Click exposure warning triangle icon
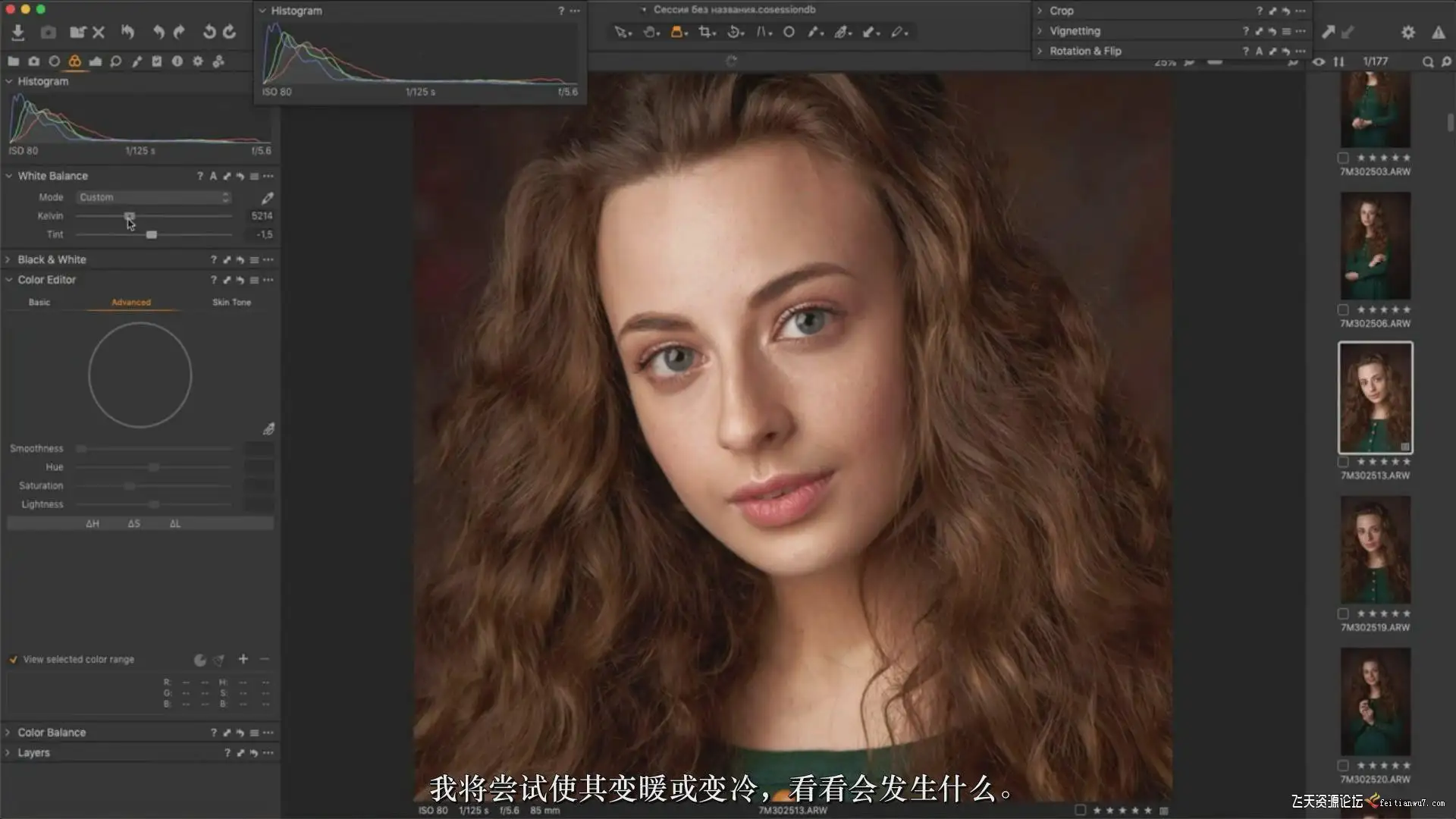1456x819 pixels. pyautogui.click(x=1438, y=32)
